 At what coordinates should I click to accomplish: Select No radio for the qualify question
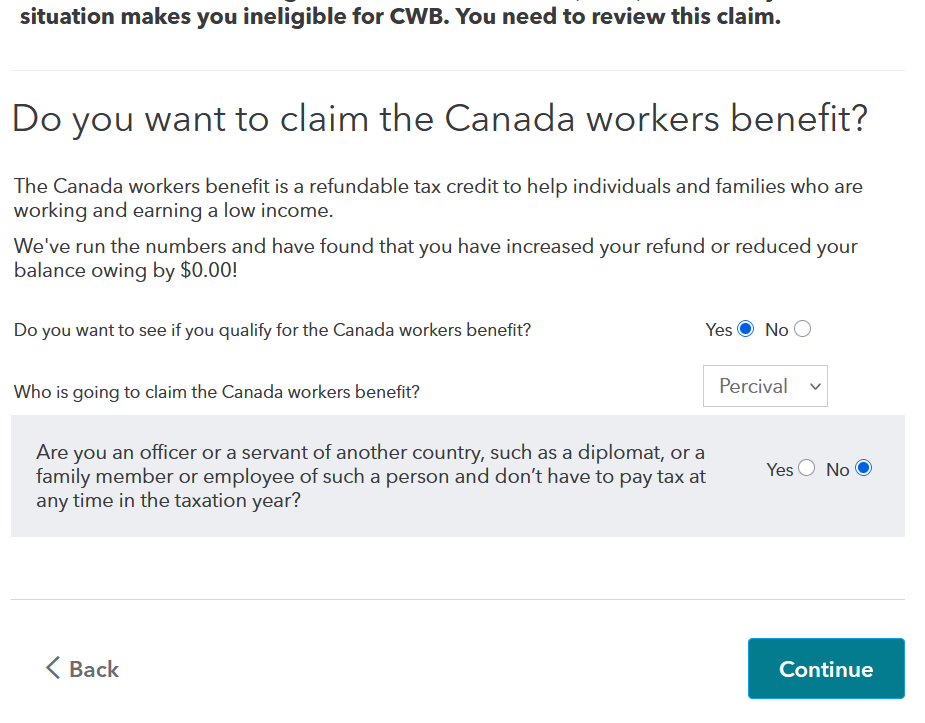click(802, 329)
